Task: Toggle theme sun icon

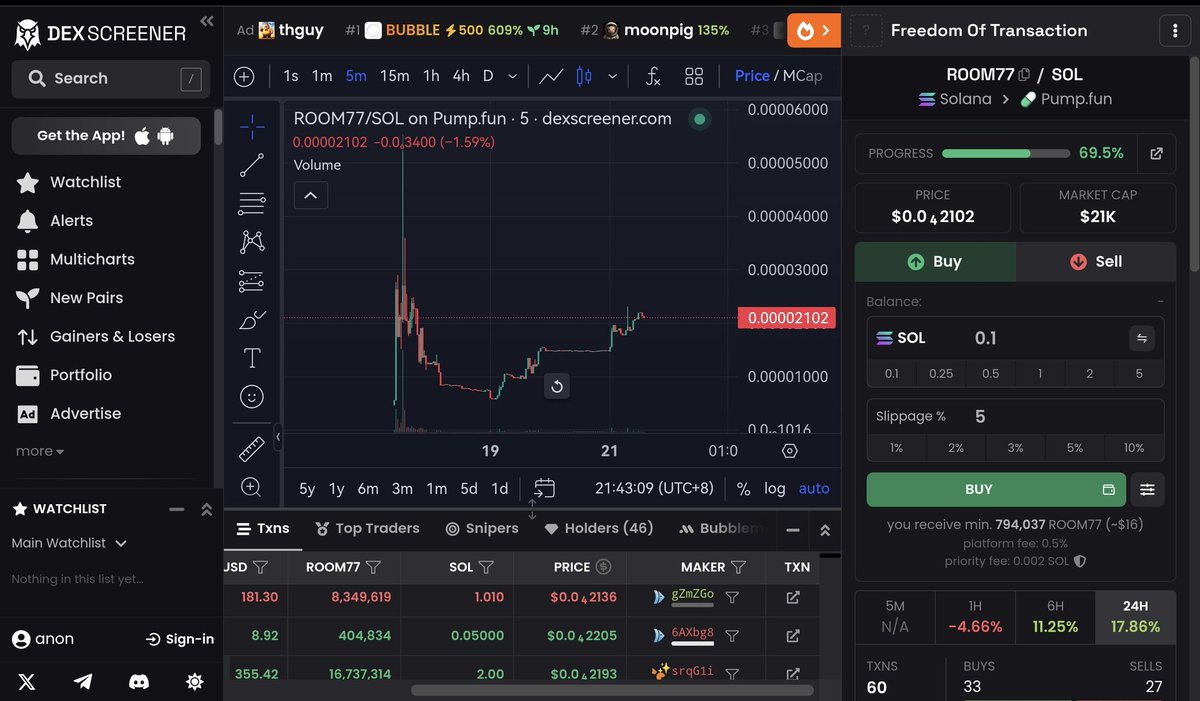Action: coord(195,681)
